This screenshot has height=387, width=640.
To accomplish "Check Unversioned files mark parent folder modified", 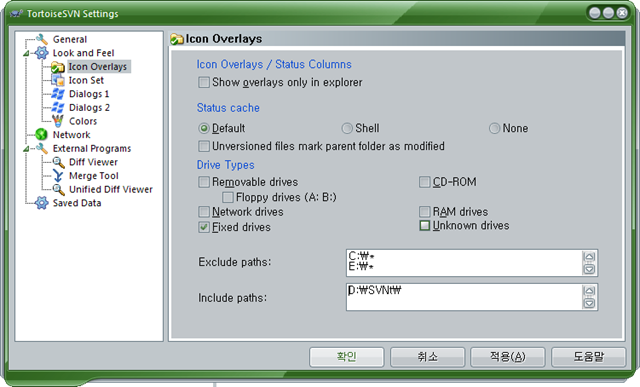I will tap(204, 146).
